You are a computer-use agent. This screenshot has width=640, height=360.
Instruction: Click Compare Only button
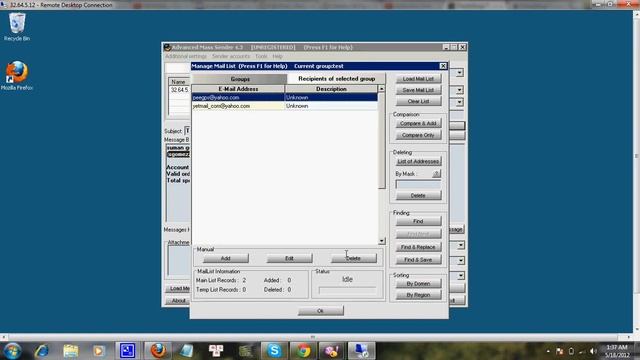pyautogui.click(x=418, y=135)
